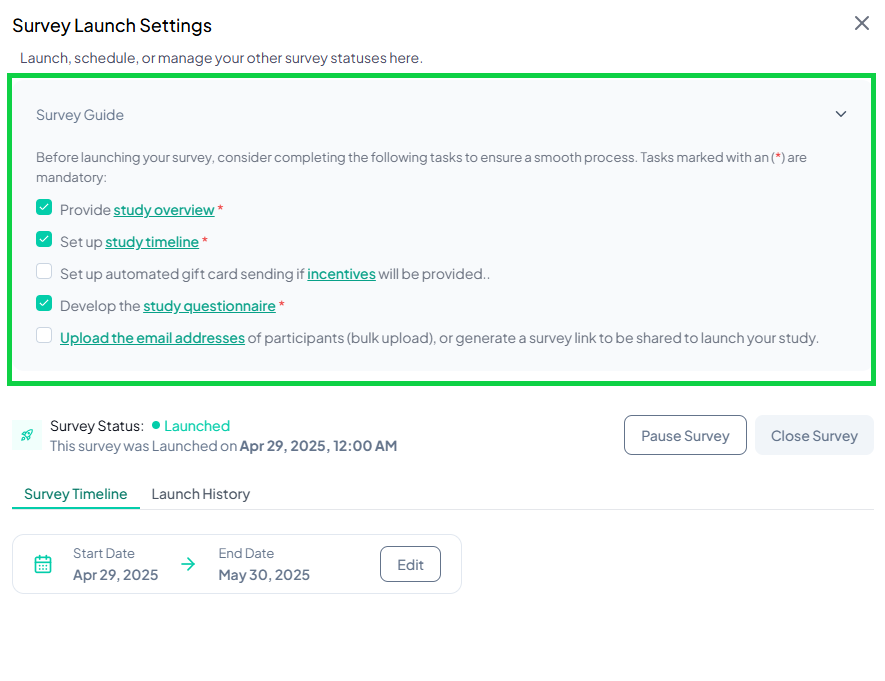Screen dimensions: 885x681
Task: Close the Survey Launch Settings dialog
Action: pos(861,23)
